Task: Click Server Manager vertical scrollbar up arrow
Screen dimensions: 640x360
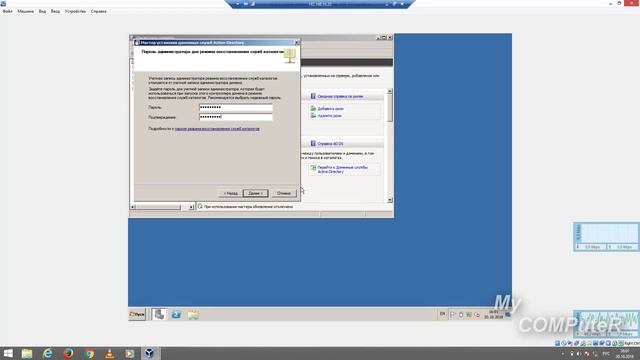Action: click(x=390, y=91)
